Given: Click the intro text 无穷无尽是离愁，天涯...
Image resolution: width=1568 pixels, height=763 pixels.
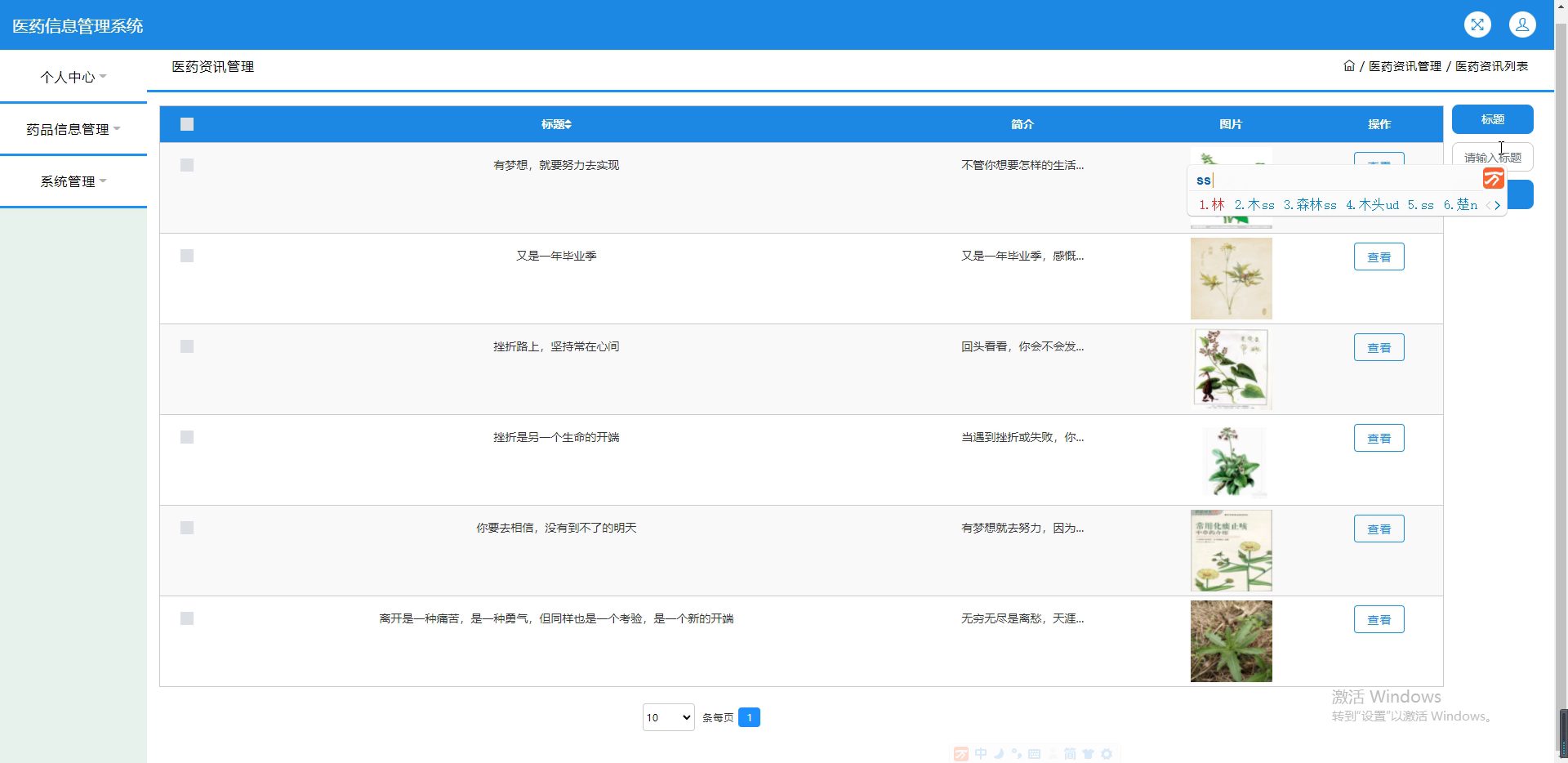Looking at the screenshot, I should coord(1022,618).
